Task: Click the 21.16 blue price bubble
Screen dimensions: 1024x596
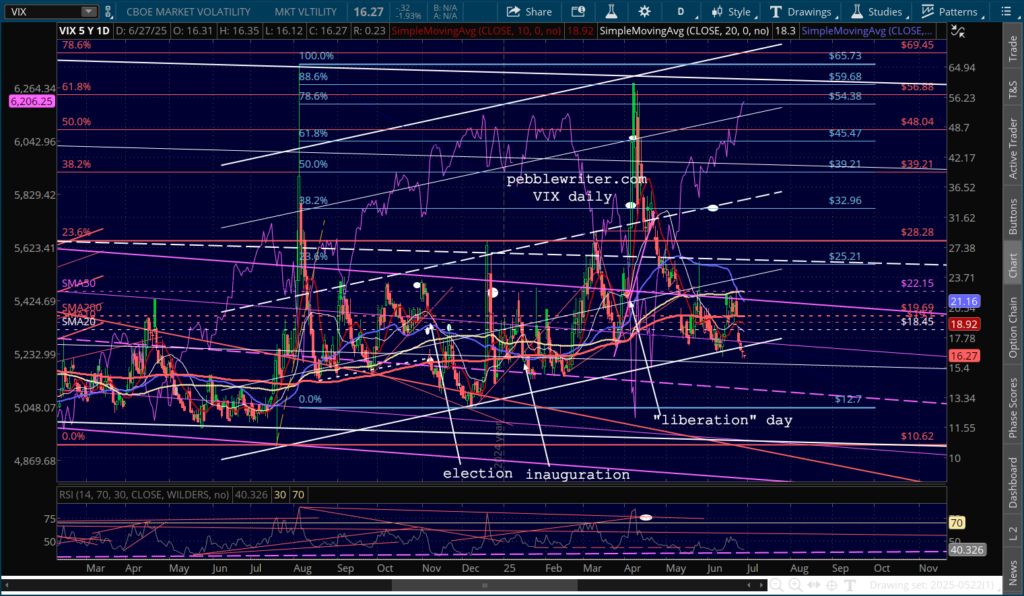Action: click(x=964, y=301)
